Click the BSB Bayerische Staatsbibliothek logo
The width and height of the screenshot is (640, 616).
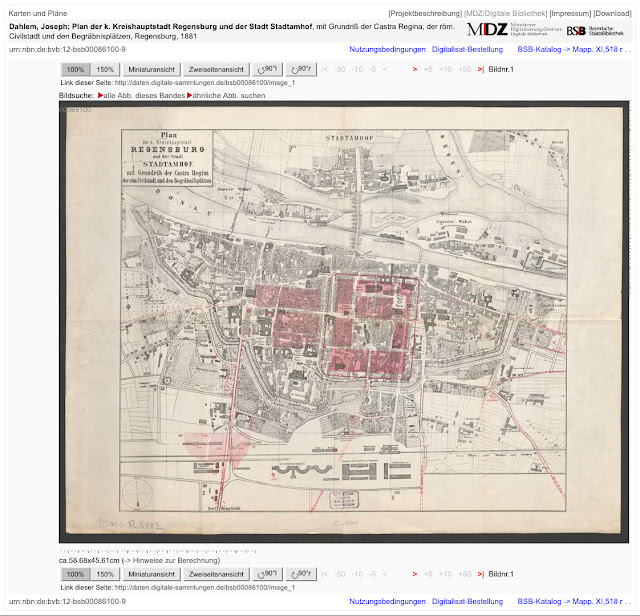coord(595,31)
